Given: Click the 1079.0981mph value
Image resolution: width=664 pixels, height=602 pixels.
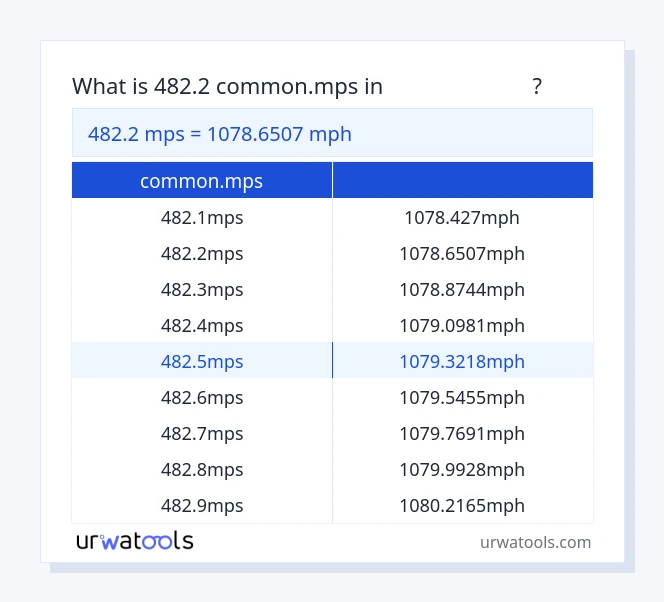Looking at the screenshot, I should 462,325.
